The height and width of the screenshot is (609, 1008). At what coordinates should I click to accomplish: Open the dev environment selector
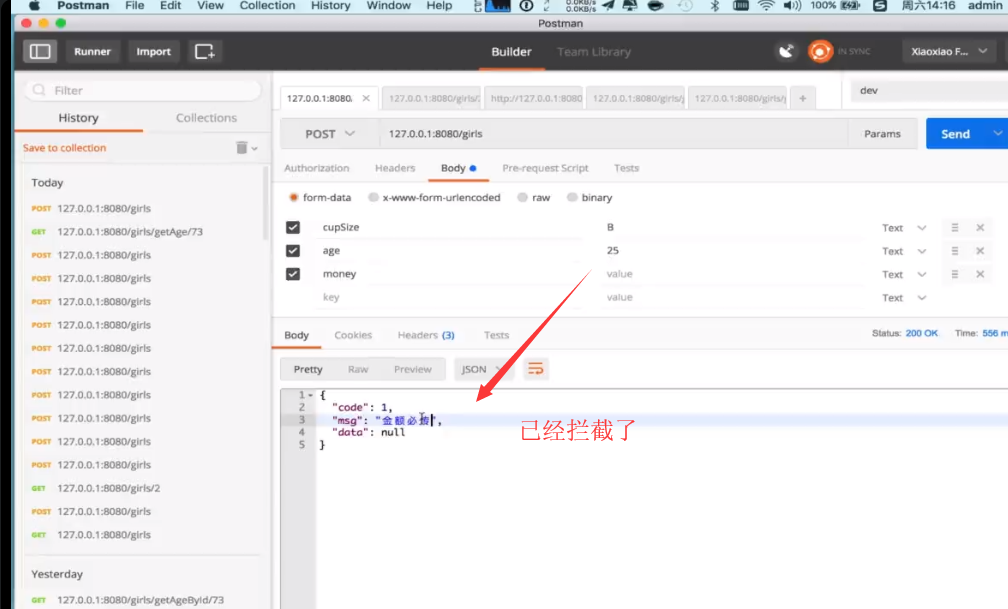pyautogui.click(x=929, y=91)
